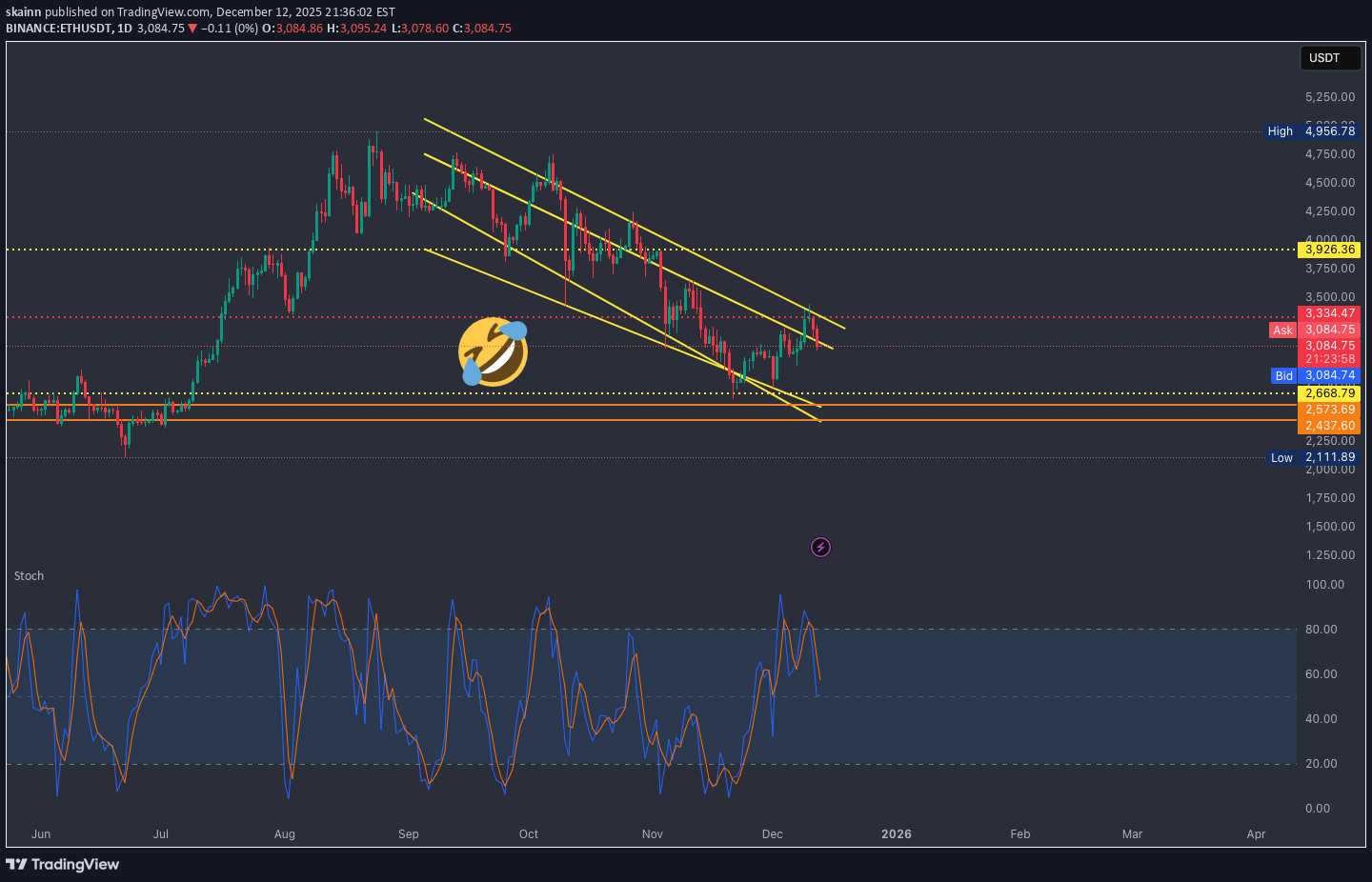The width and height of the screenshot is (1372, 882).
Task: Select the red 3,334.47 price level label
Action: click(1329, 313)
